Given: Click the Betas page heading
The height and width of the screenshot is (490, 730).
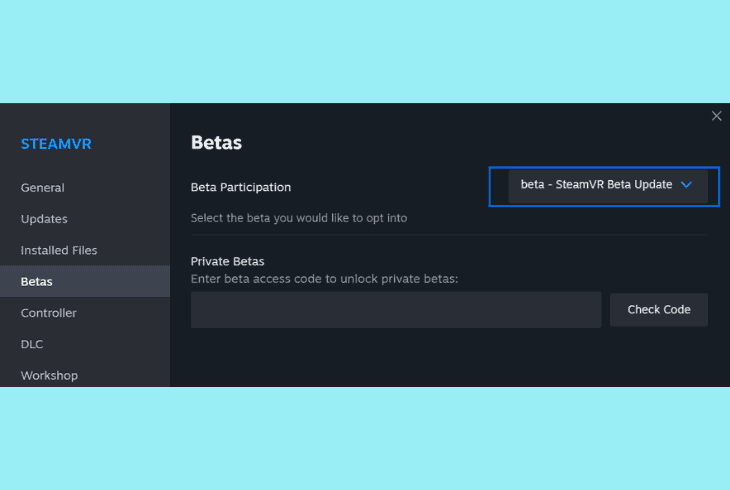Looking at the screenshot, I should tap(216, 143).
